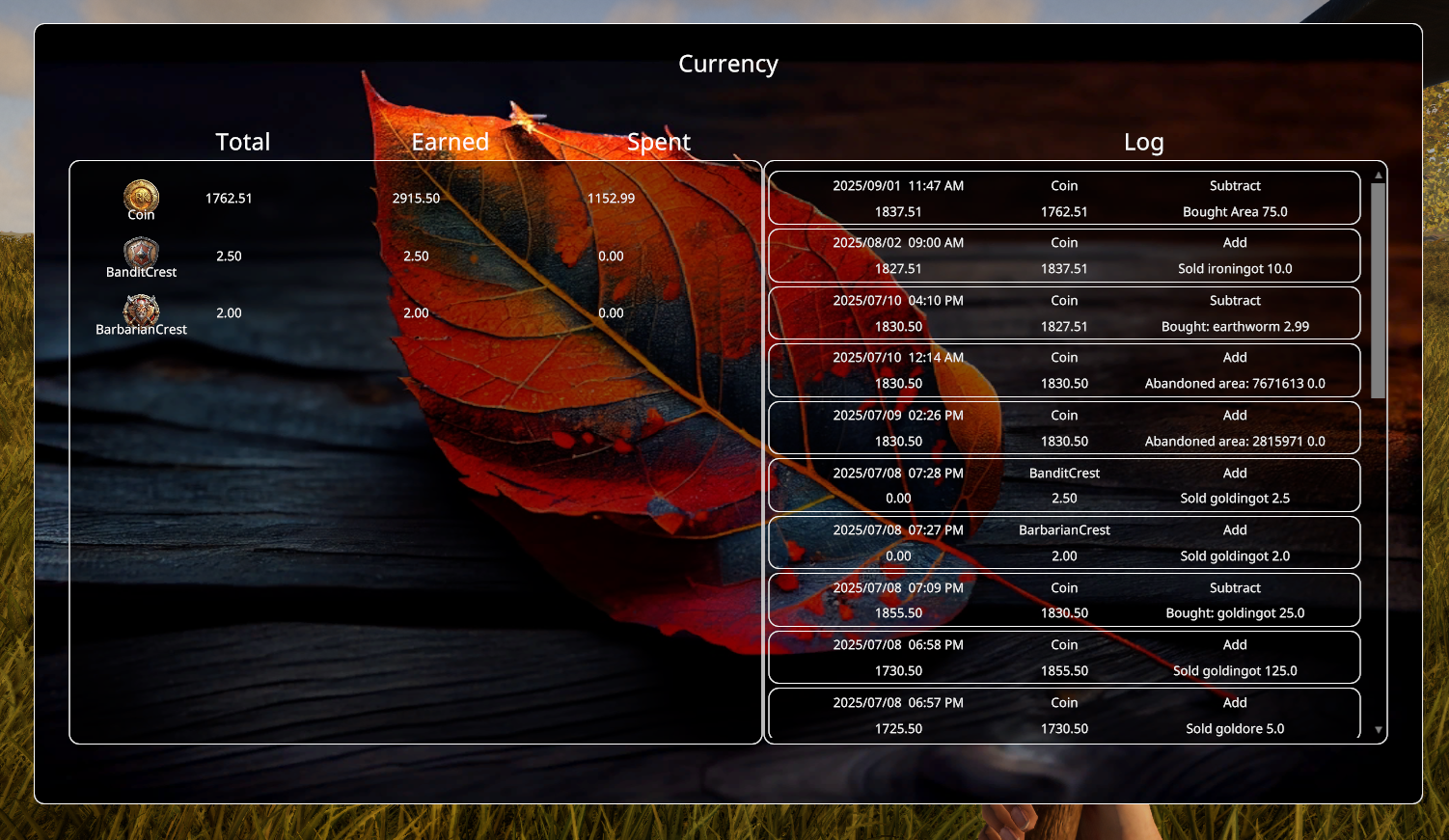The width and height of the screenshot is (1449, 840).
Task: Select the Total column header
Action: pyautogui.click(x=242, y=142)
